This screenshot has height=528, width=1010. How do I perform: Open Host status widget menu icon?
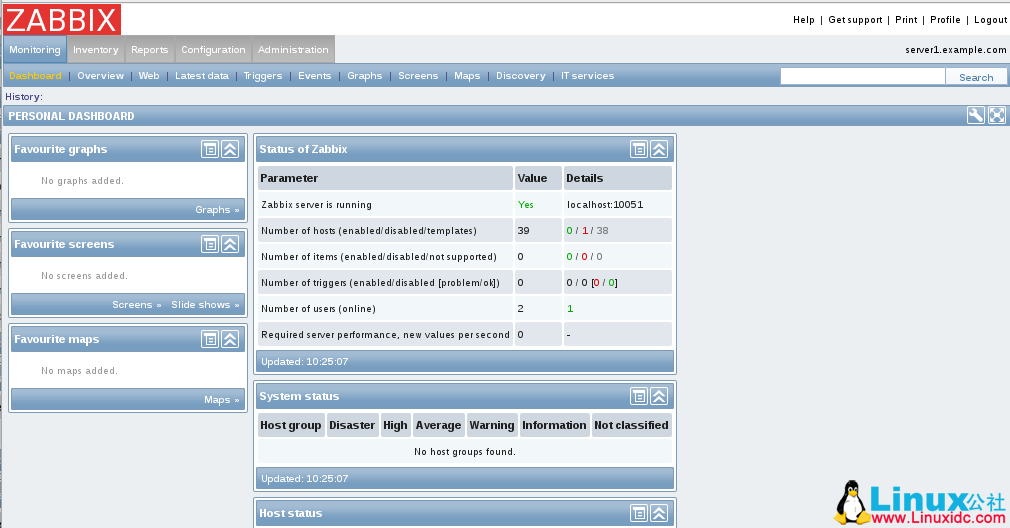(x=639, y=513)
